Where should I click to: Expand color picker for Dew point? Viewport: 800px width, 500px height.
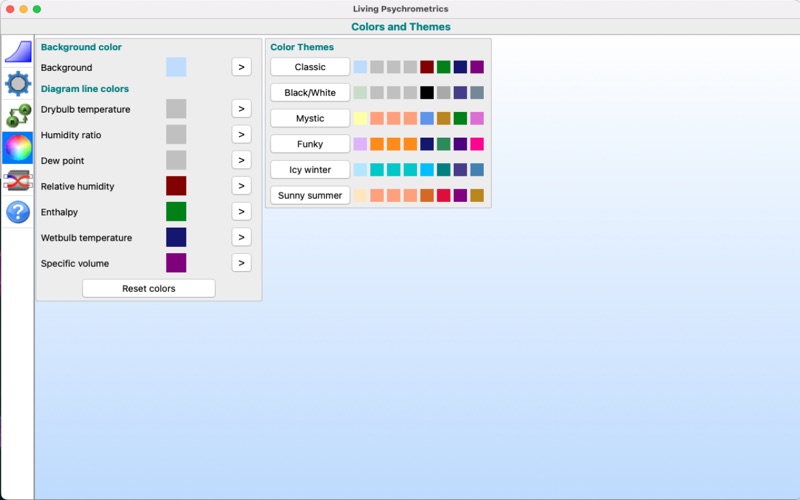click(241, 160)
